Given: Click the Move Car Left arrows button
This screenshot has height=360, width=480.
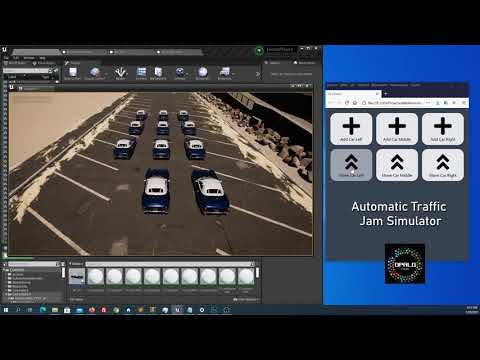Looking at the screenshot, I should (x=351, y=165).
